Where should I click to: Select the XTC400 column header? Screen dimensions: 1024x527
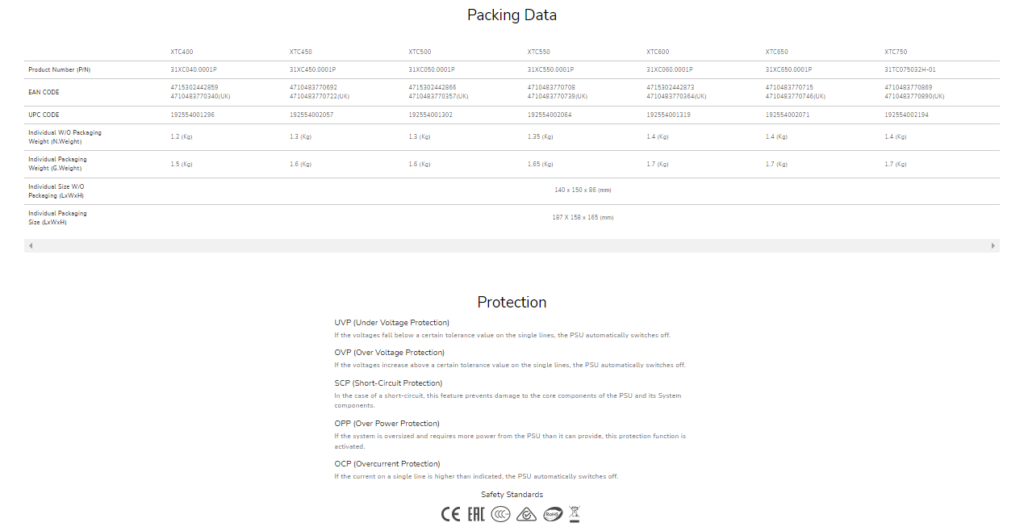click(x=181, y=51)
